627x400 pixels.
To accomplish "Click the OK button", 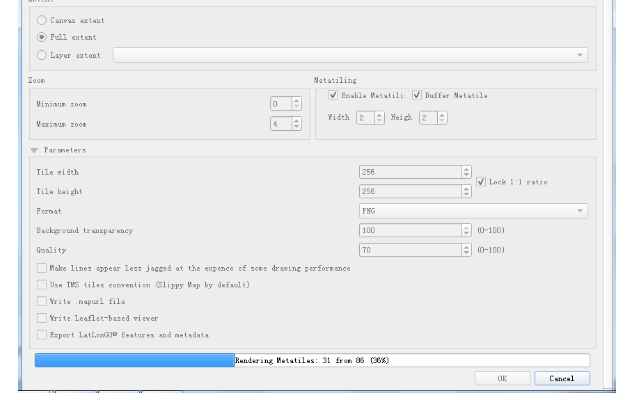I will pyautogui.click(x=502, y=378).
